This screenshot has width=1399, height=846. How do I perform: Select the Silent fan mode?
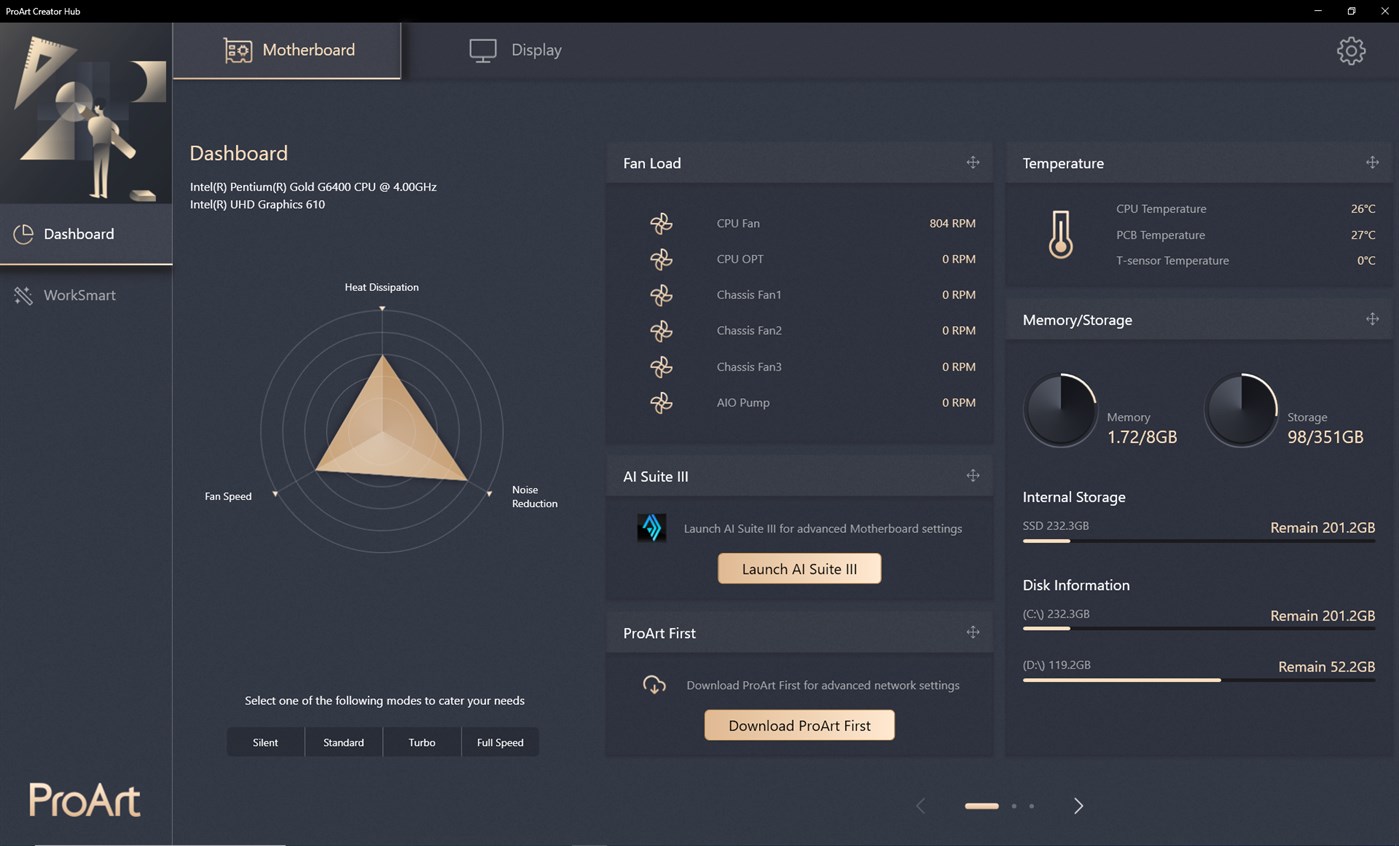265,742
